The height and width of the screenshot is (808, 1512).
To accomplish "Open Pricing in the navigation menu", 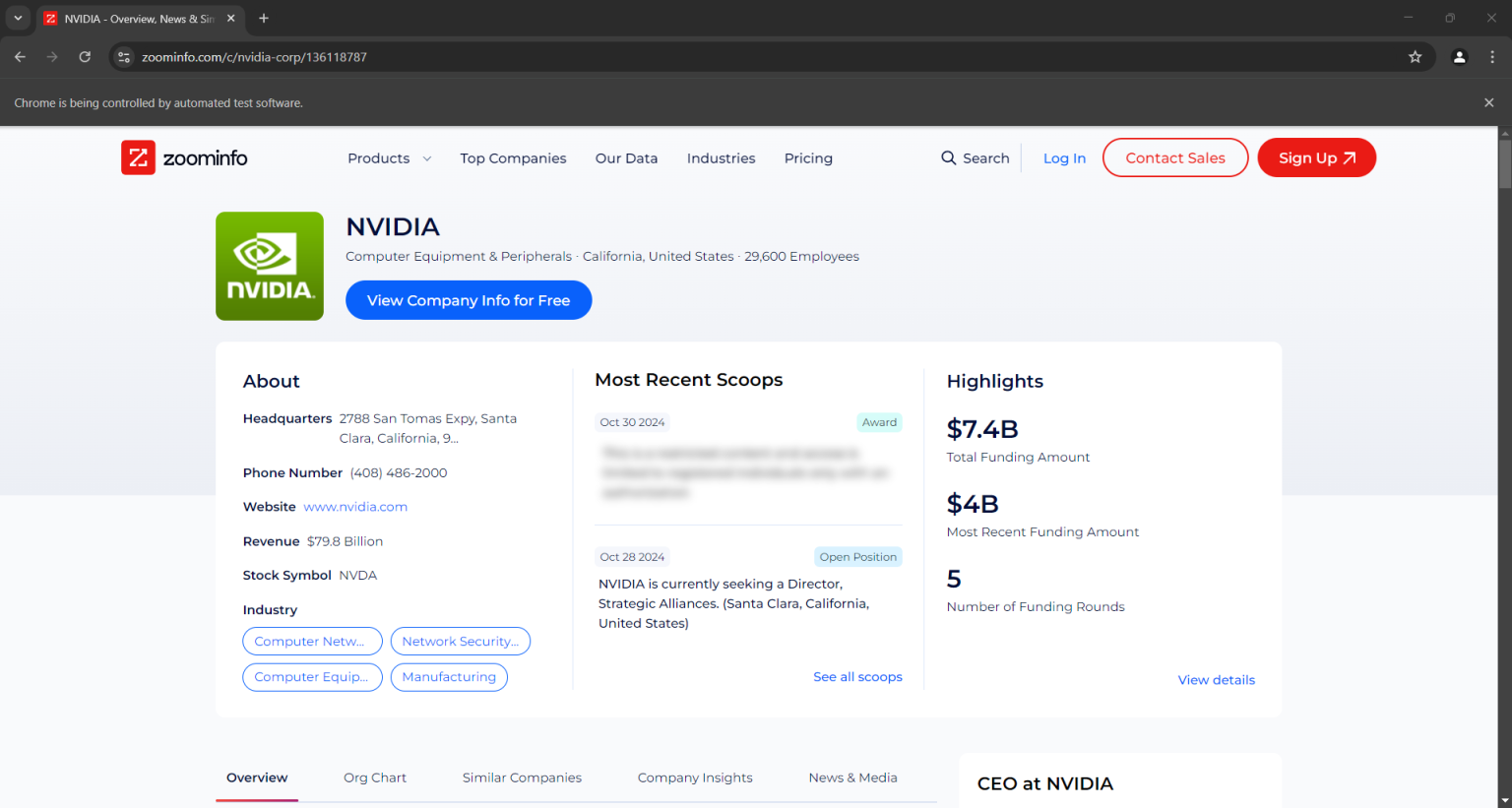I will 808,158.
